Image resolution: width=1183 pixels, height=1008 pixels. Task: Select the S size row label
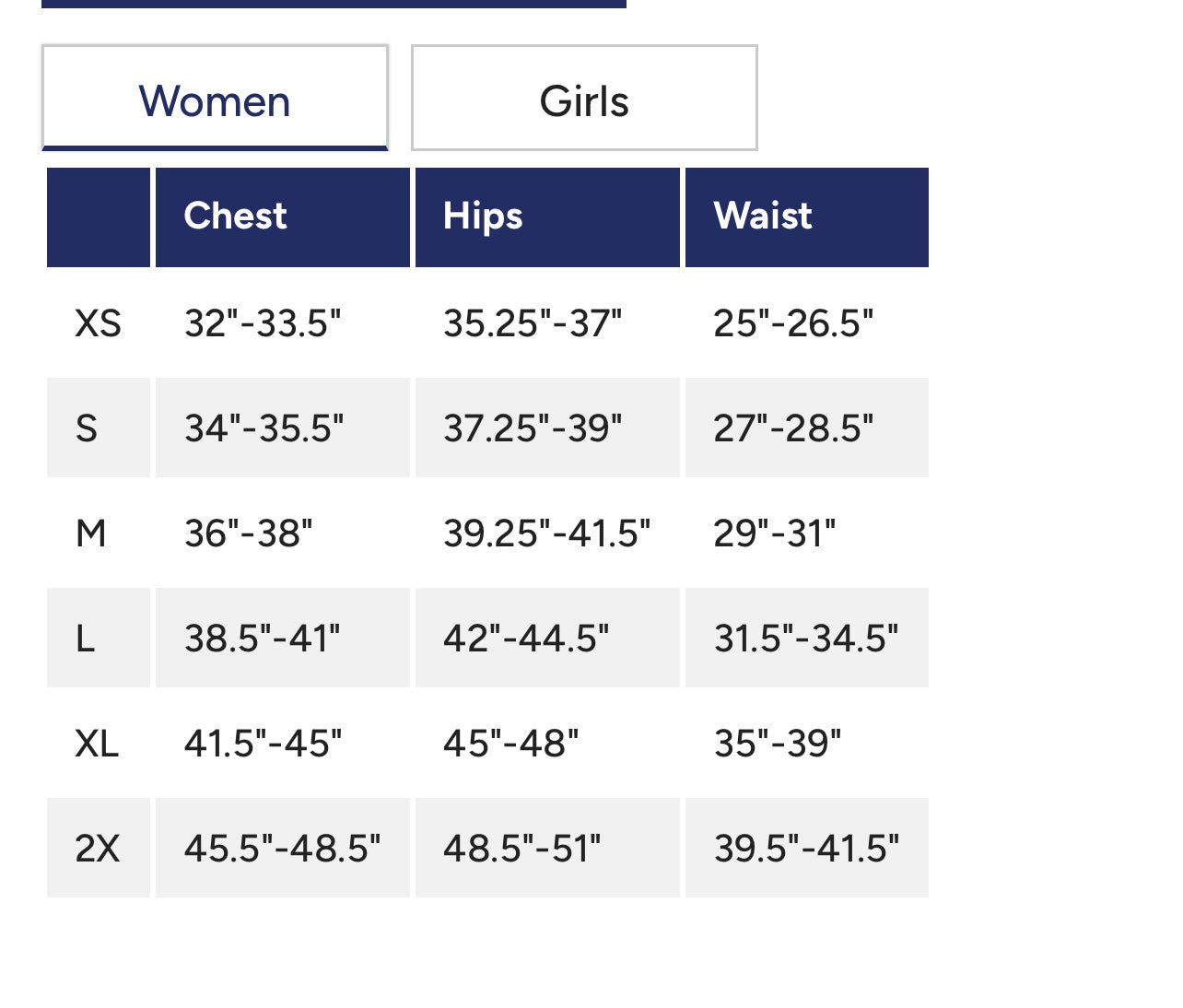tap(87, 428)
